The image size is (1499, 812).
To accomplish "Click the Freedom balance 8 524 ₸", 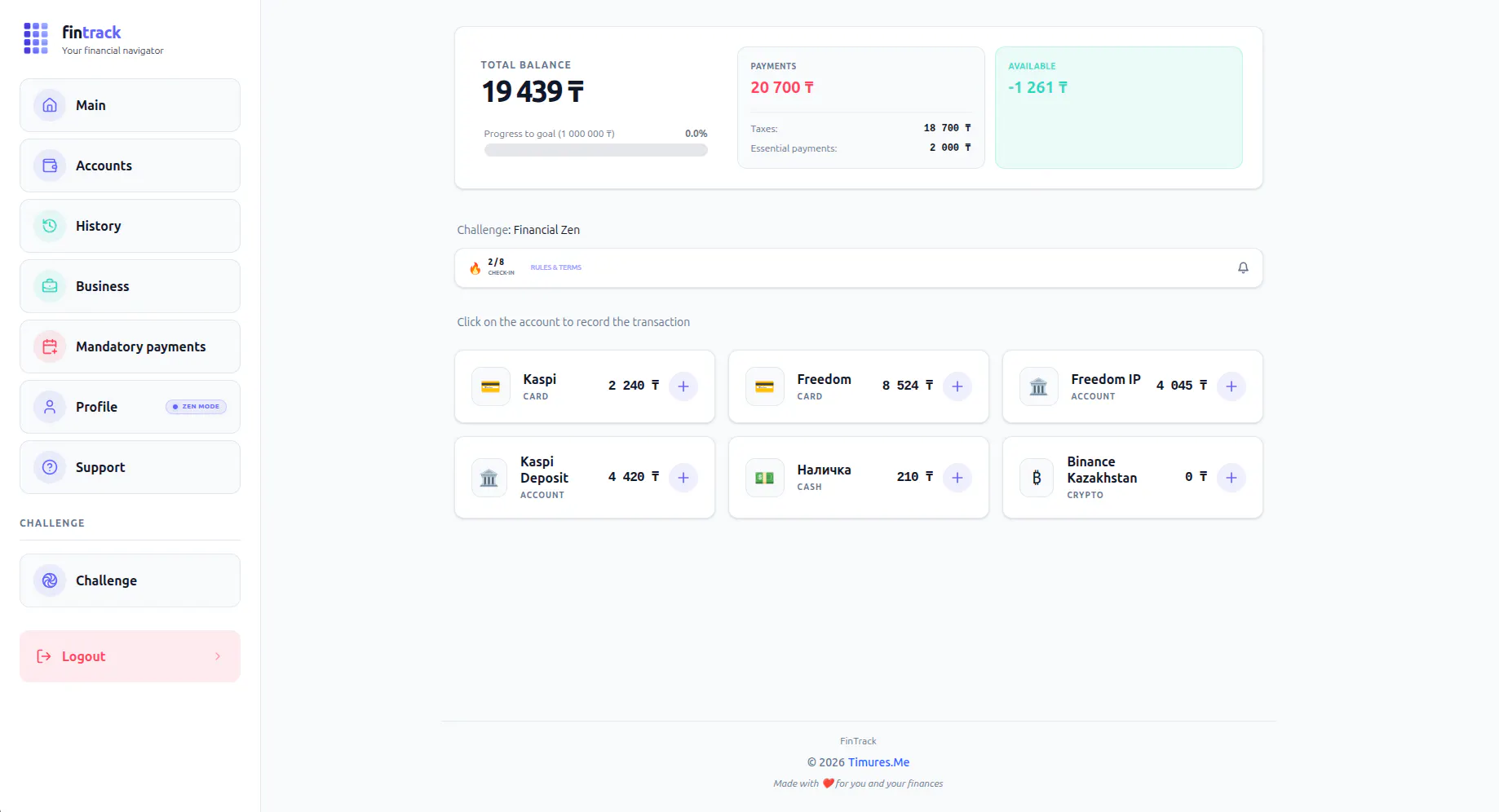I will (x=908, y=386).
